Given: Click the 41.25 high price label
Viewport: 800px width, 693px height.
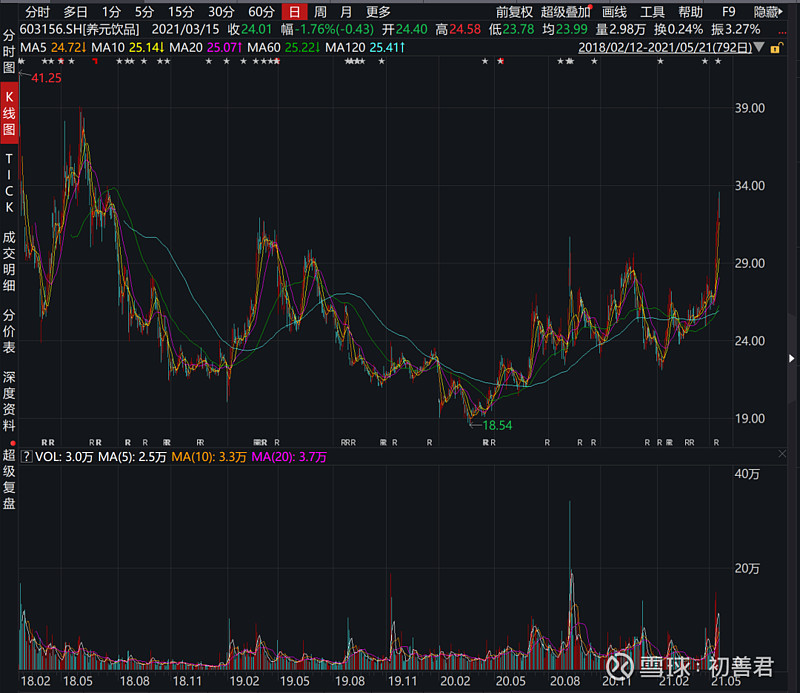Looking at the screenshot, I should (x=46, y=78).
